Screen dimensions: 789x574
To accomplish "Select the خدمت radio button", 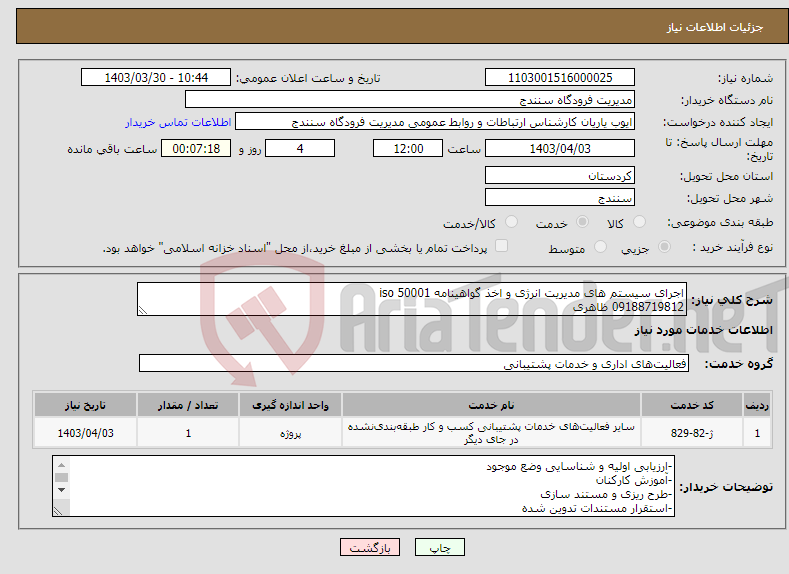I will click(582, 222).
